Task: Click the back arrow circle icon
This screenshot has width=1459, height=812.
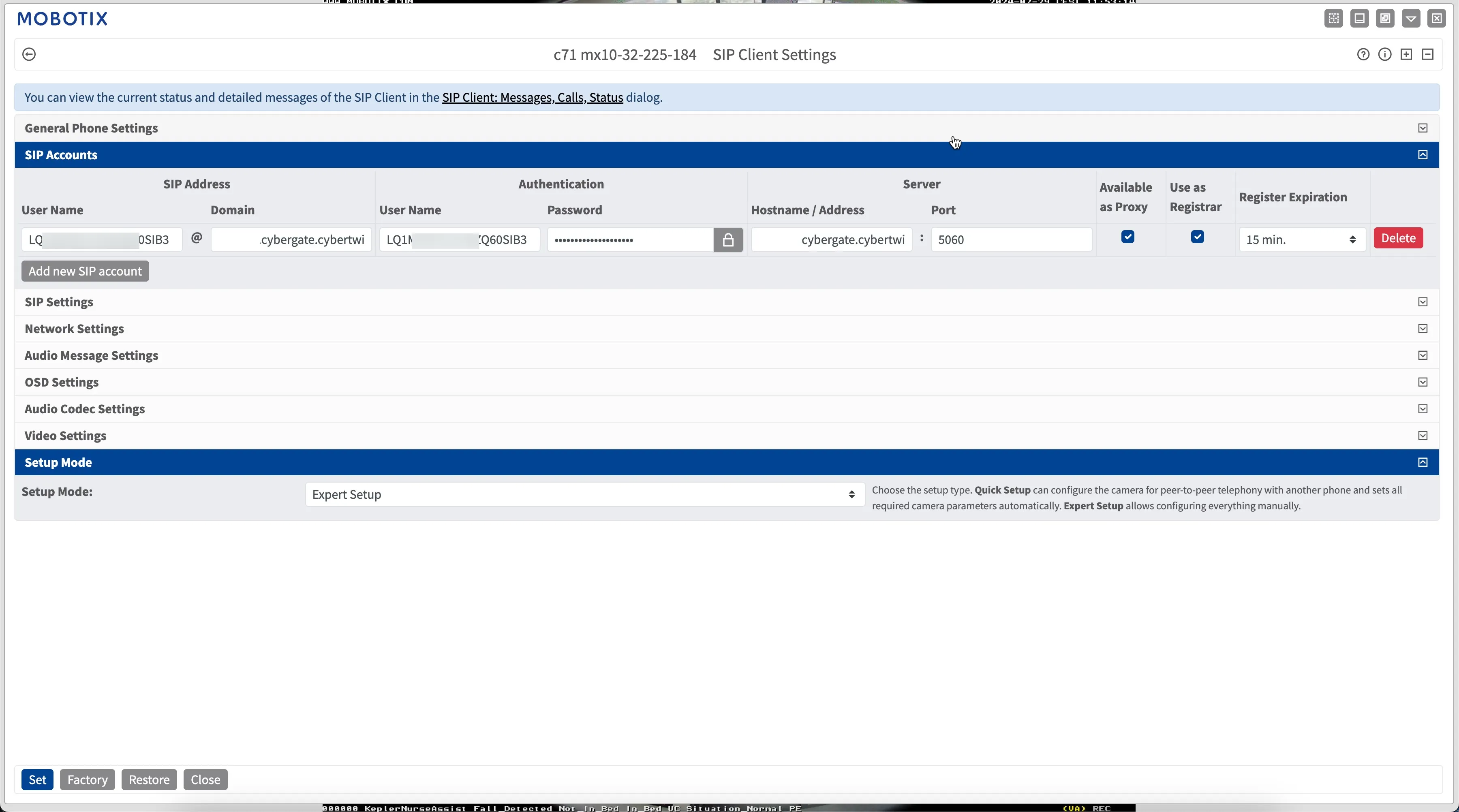Action: (29, 54)
